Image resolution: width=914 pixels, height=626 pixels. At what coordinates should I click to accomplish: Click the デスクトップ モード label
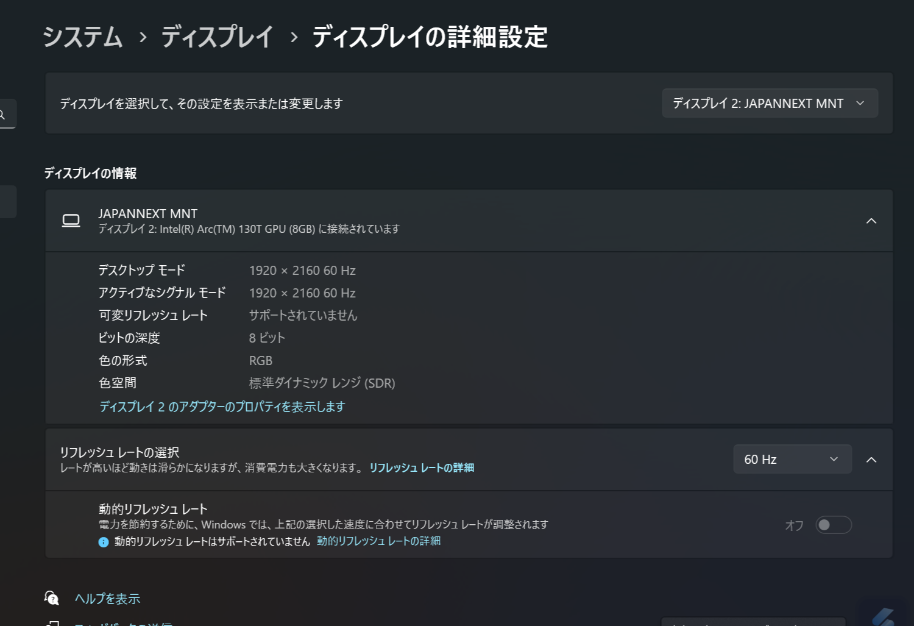click(142, 270)
